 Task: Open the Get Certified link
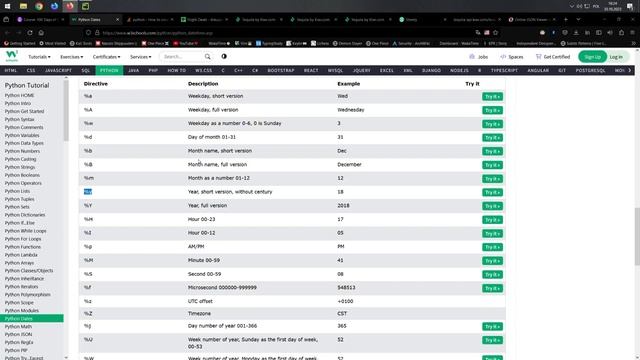[x=553, y=57]
